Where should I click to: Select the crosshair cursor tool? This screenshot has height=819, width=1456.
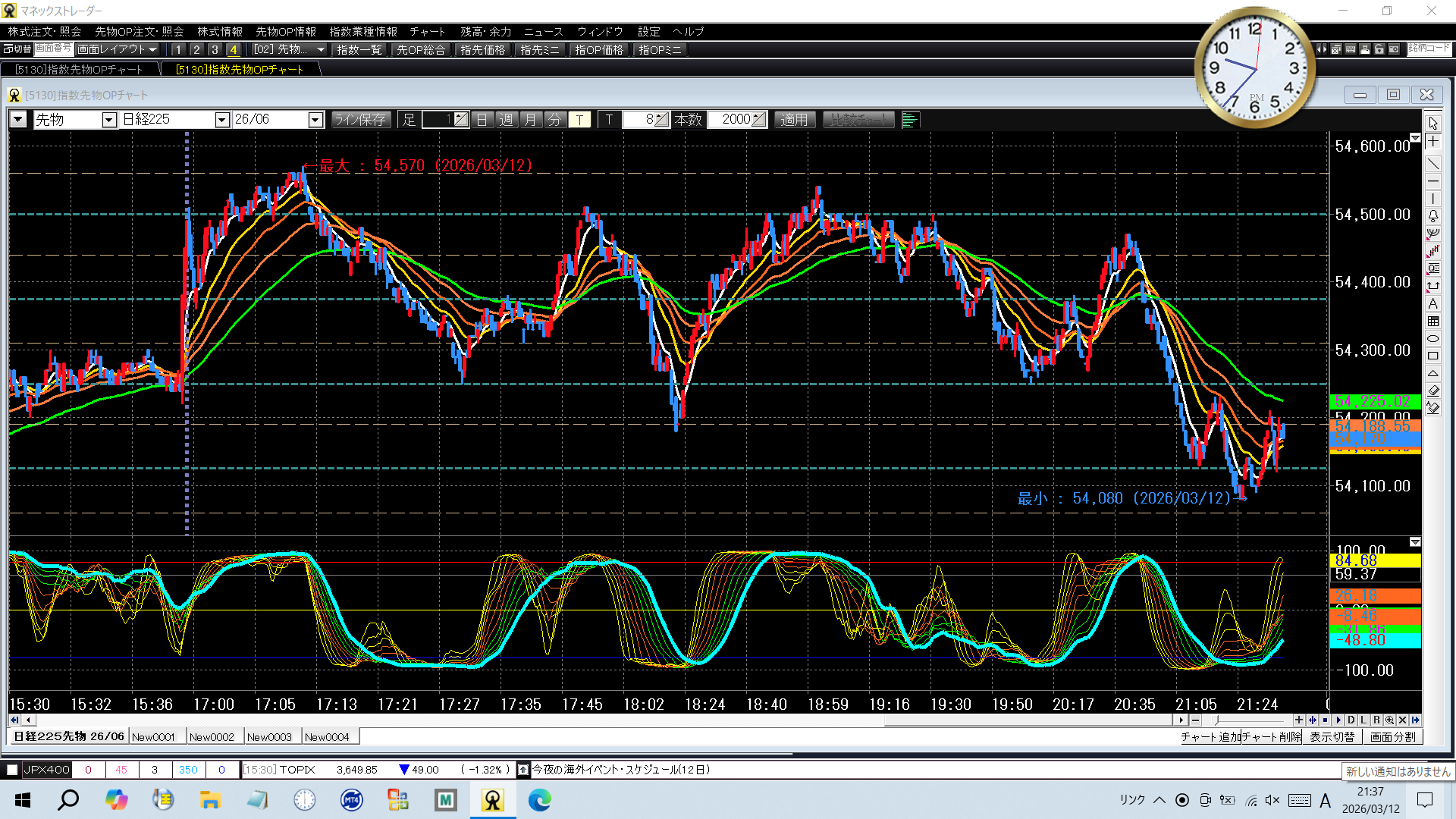click(1432, 142)
